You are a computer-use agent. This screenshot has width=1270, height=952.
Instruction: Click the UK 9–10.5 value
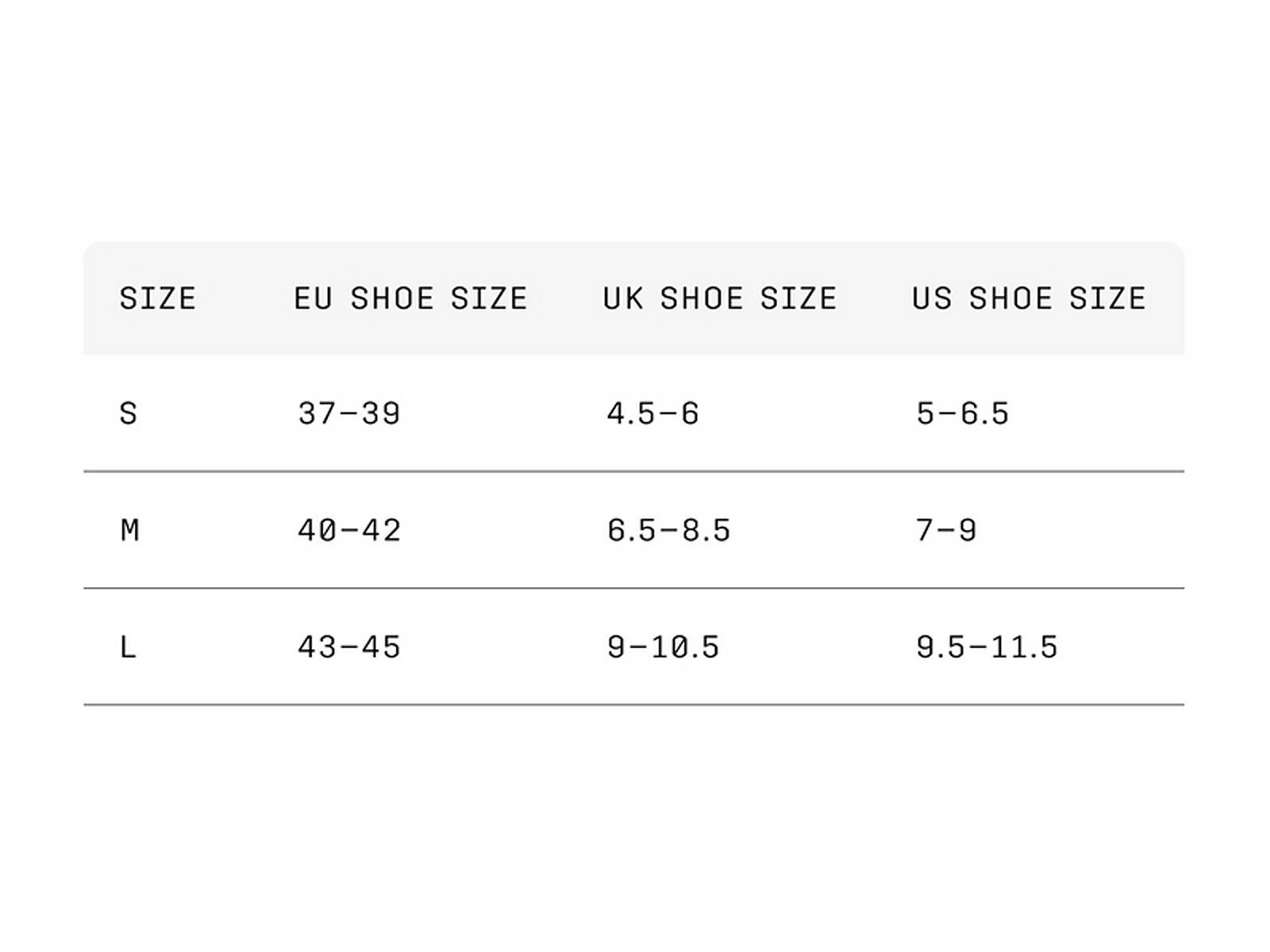(x=663, y=647)
